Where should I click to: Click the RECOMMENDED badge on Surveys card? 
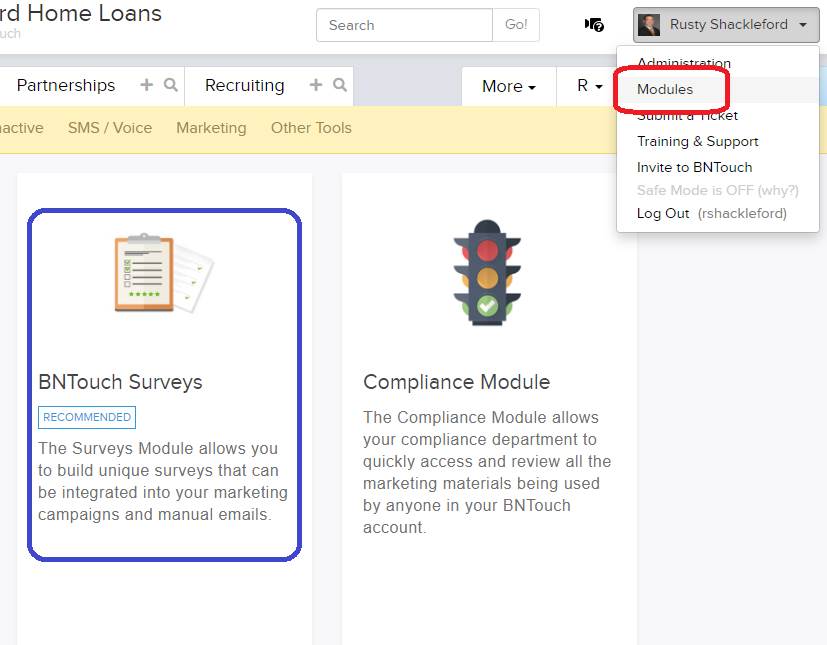87,417
